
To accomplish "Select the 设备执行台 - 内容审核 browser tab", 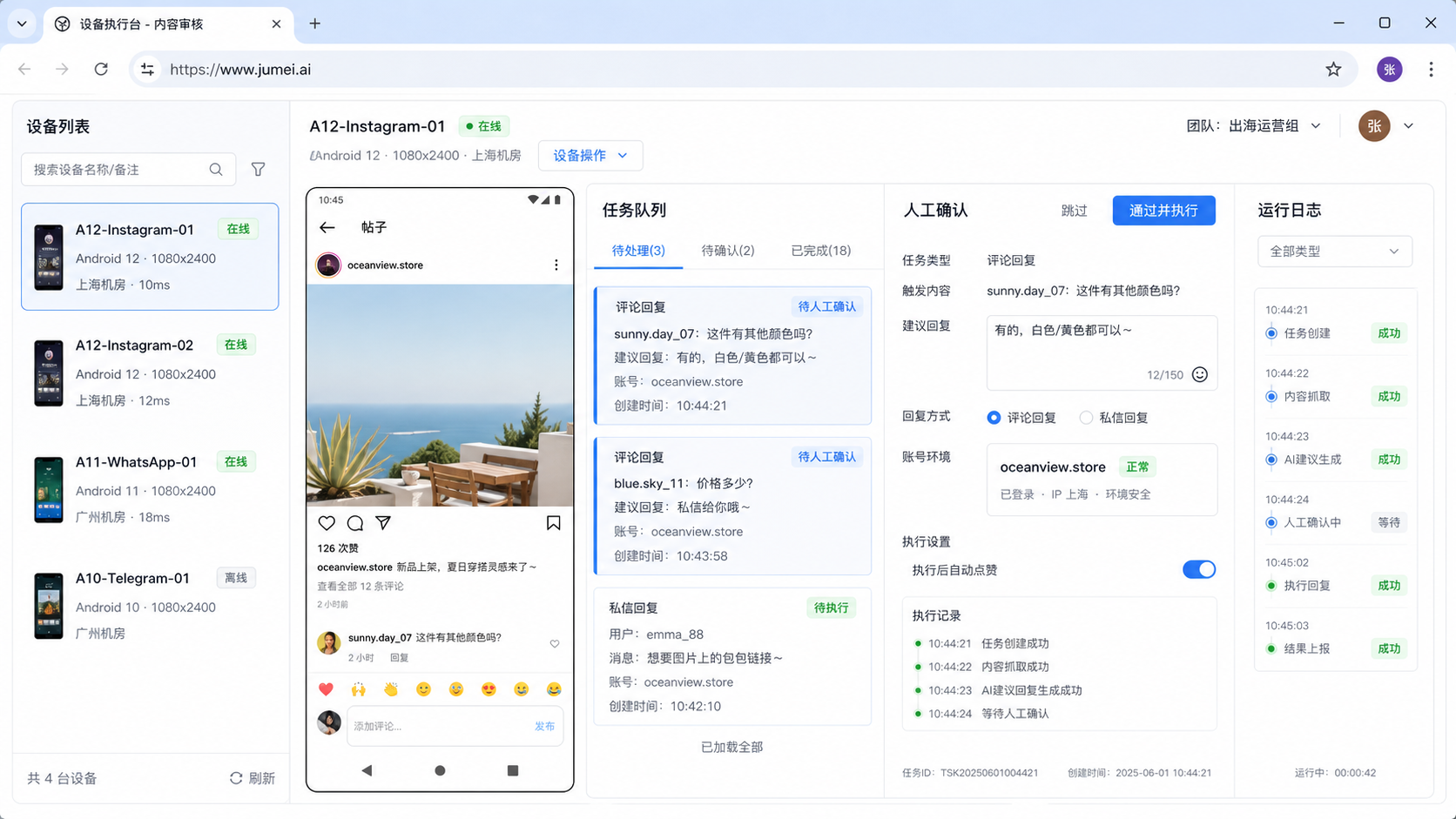I will pyautogui.click(x=167, y=23).
